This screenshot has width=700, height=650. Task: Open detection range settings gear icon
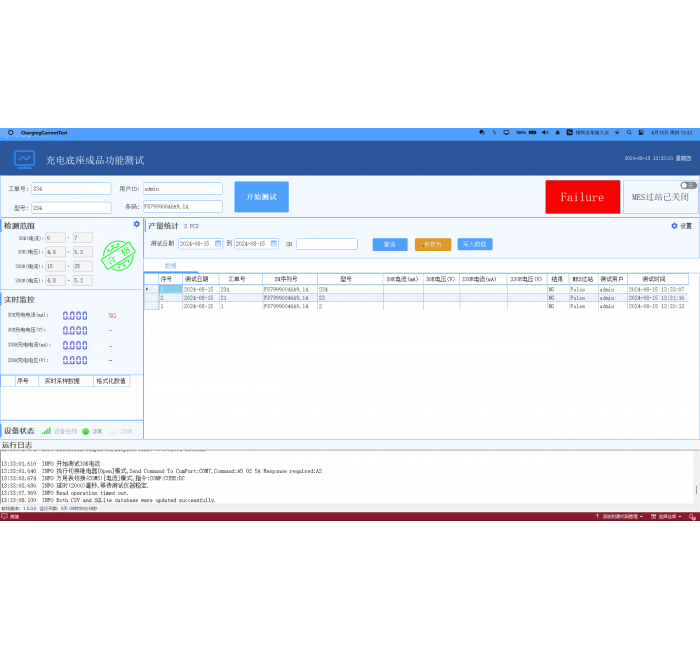137,224
